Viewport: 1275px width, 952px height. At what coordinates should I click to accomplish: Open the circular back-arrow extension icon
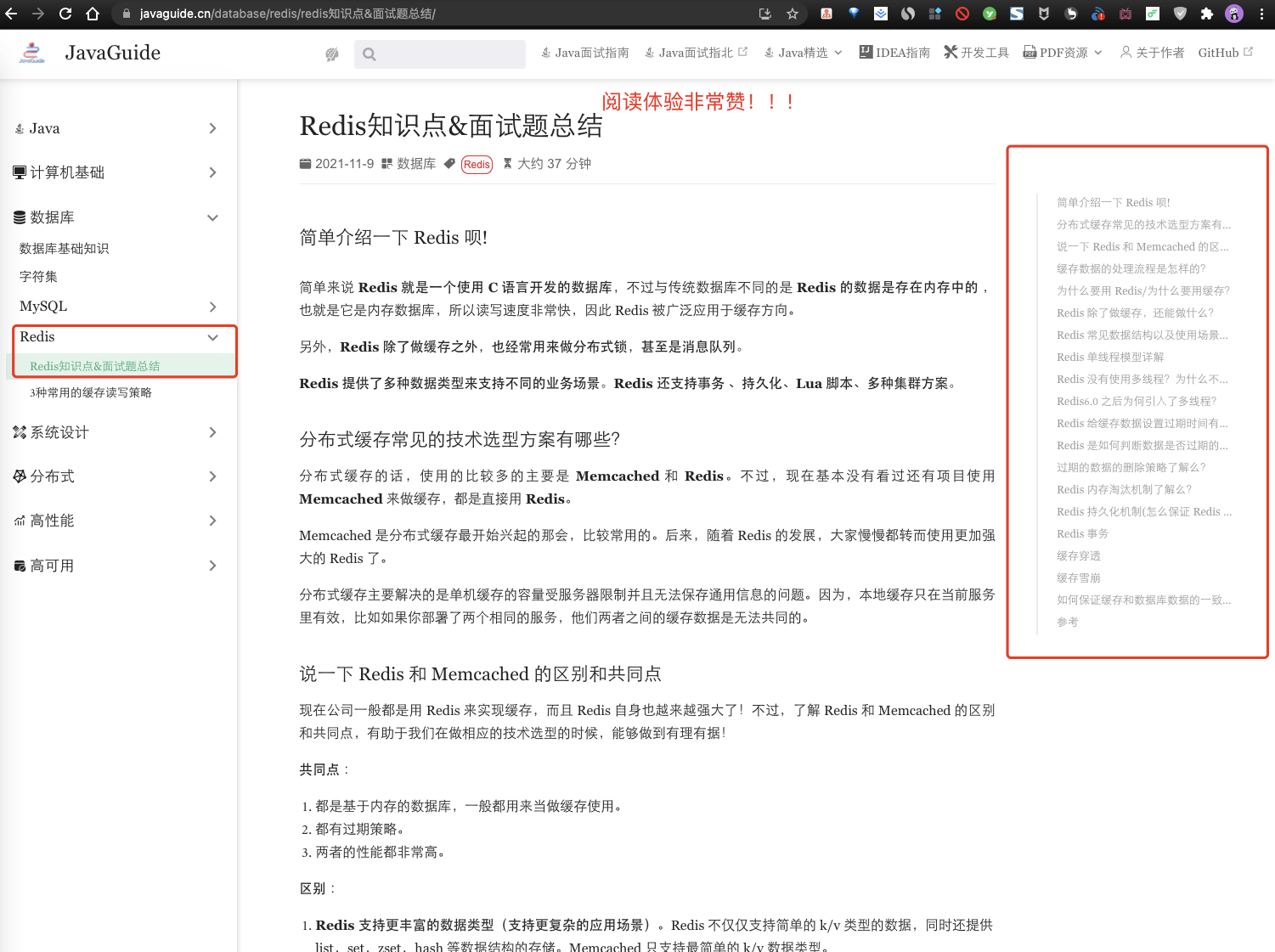(x=1071, y=14)
